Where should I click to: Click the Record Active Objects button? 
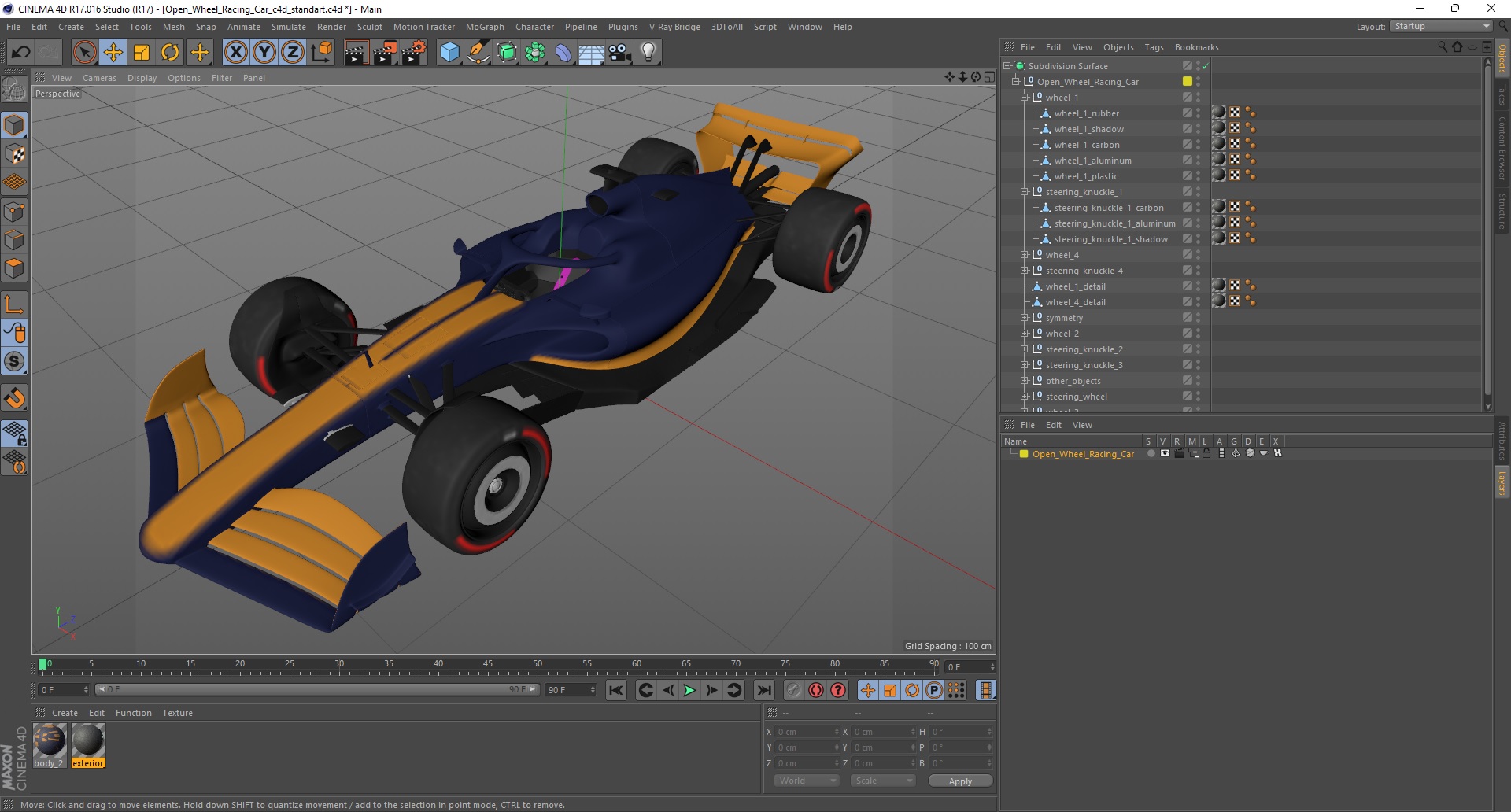click(793, 690)
